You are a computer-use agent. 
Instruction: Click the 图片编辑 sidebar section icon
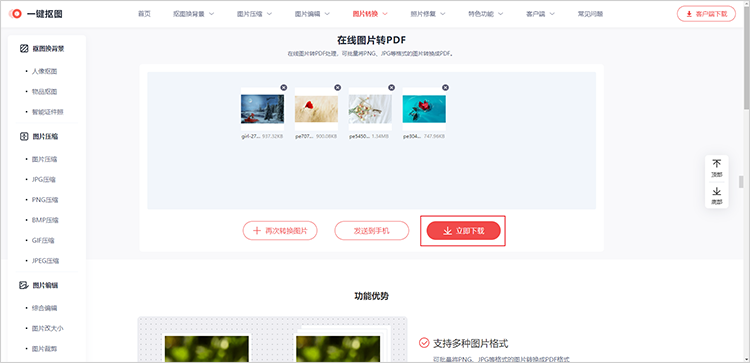(23, 286)
